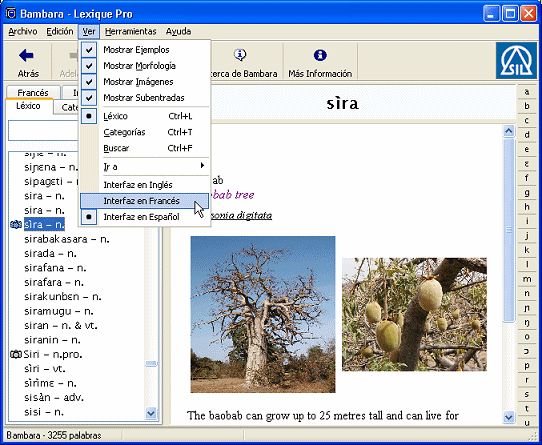Toggle Mostrar Morfología option
The height and width of the screenshot is (445, 542).
point(144,66)
